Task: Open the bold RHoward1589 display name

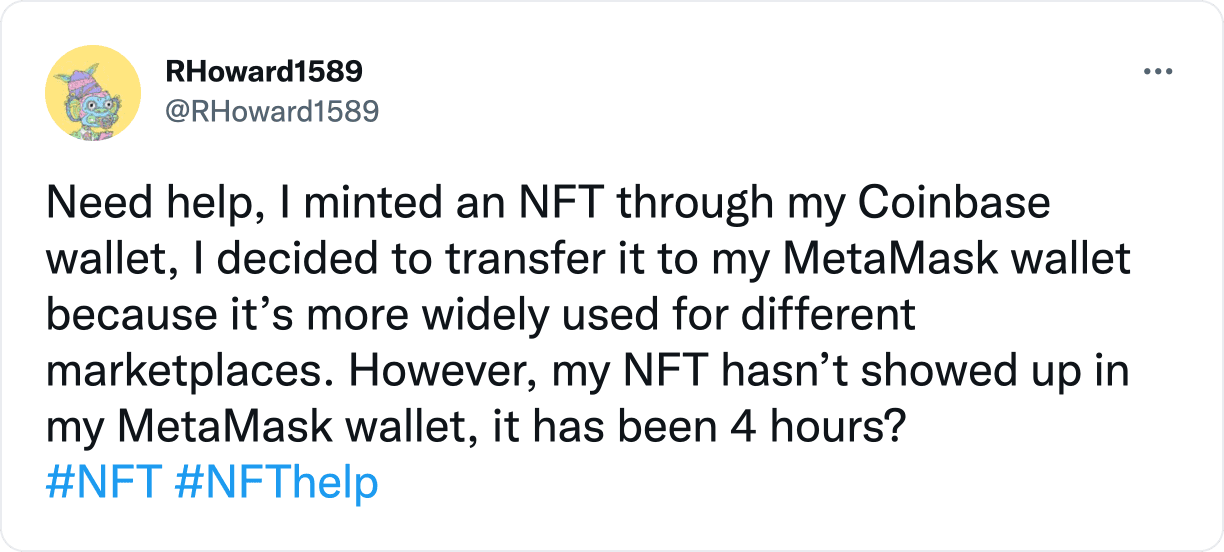Action: (262, 71)
